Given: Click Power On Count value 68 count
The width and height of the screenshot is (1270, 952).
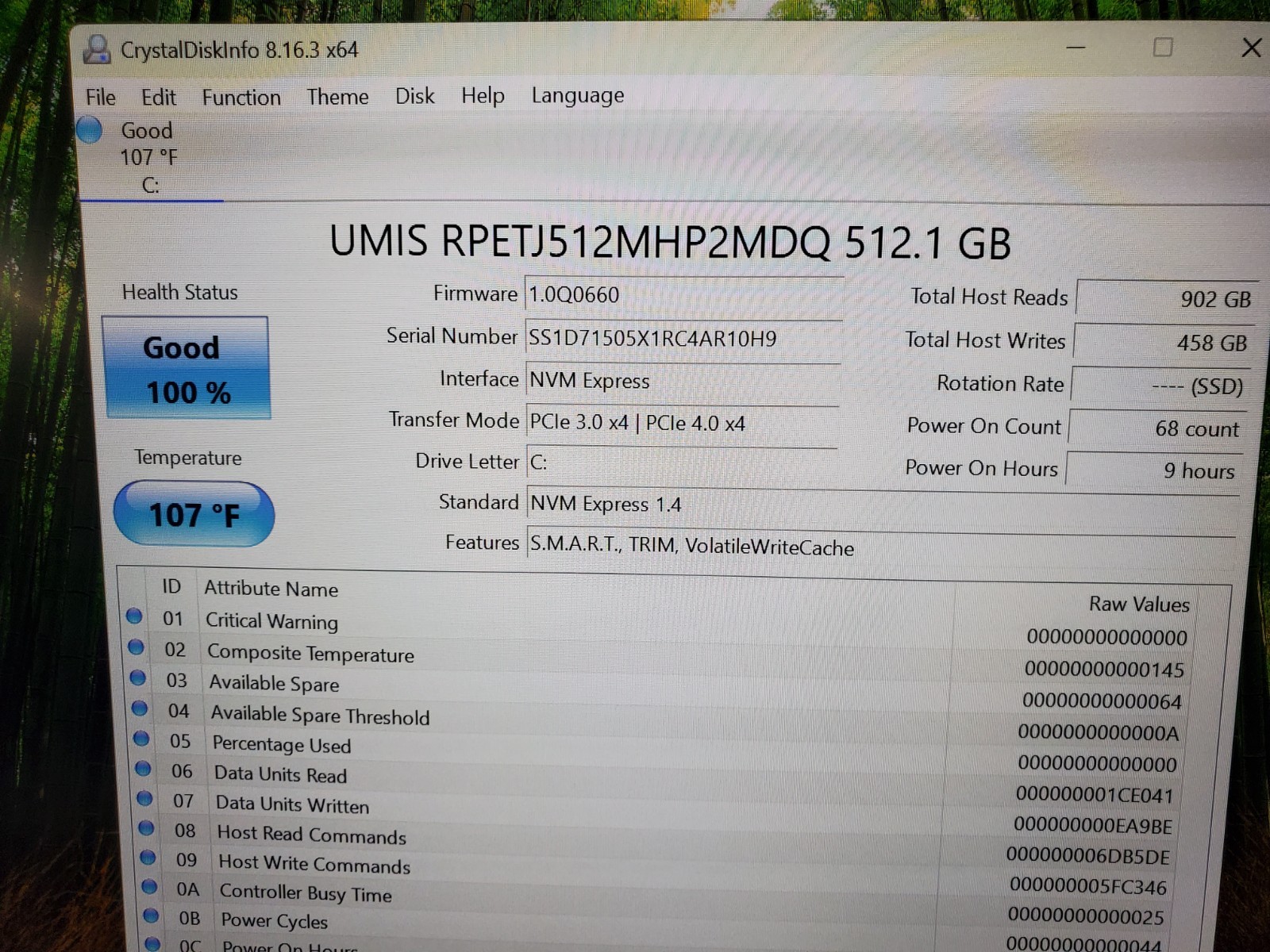Looking at the screenshot, I should coord(1157,428).
